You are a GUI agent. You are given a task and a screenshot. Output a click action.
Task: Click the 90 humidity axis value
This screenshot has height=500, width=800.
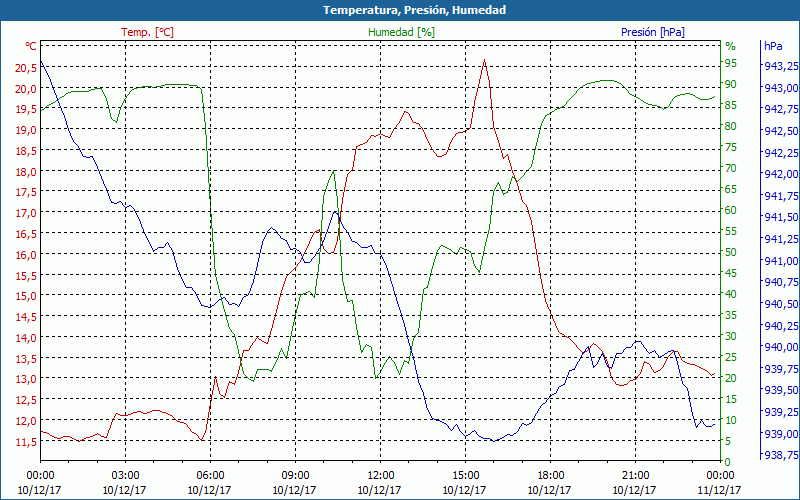click(731, 84)
